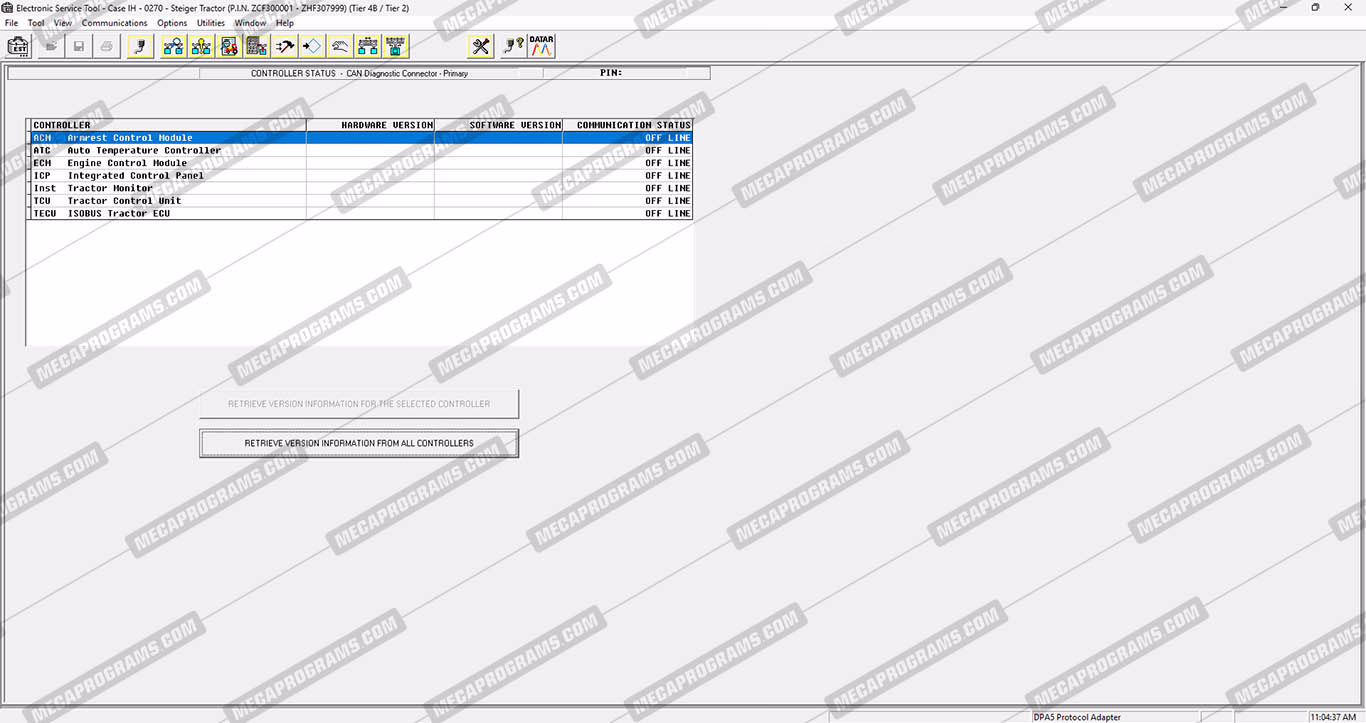The width and height of the screenshot is (1366, 723).
Task: Open the Communications menu
Action: [x=114, y=23]
